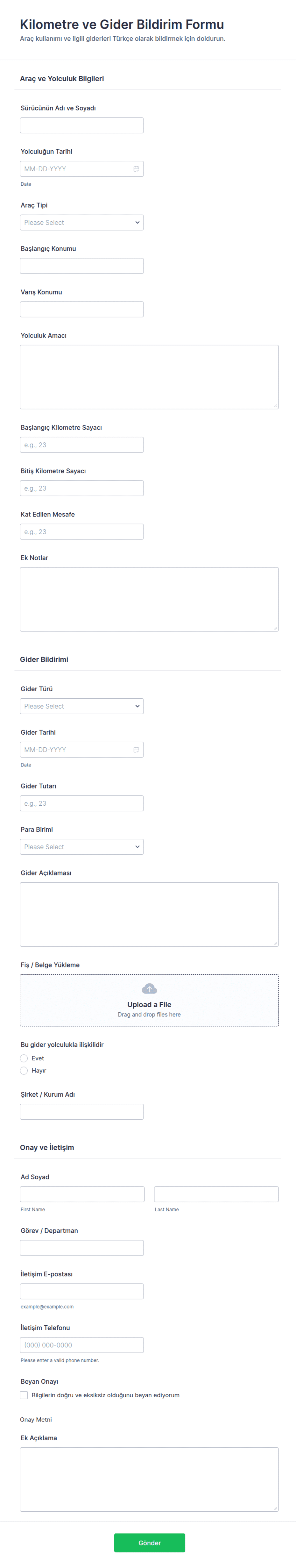
Task: Click the cloud upload icon
Action: click(x=149, y=988)
